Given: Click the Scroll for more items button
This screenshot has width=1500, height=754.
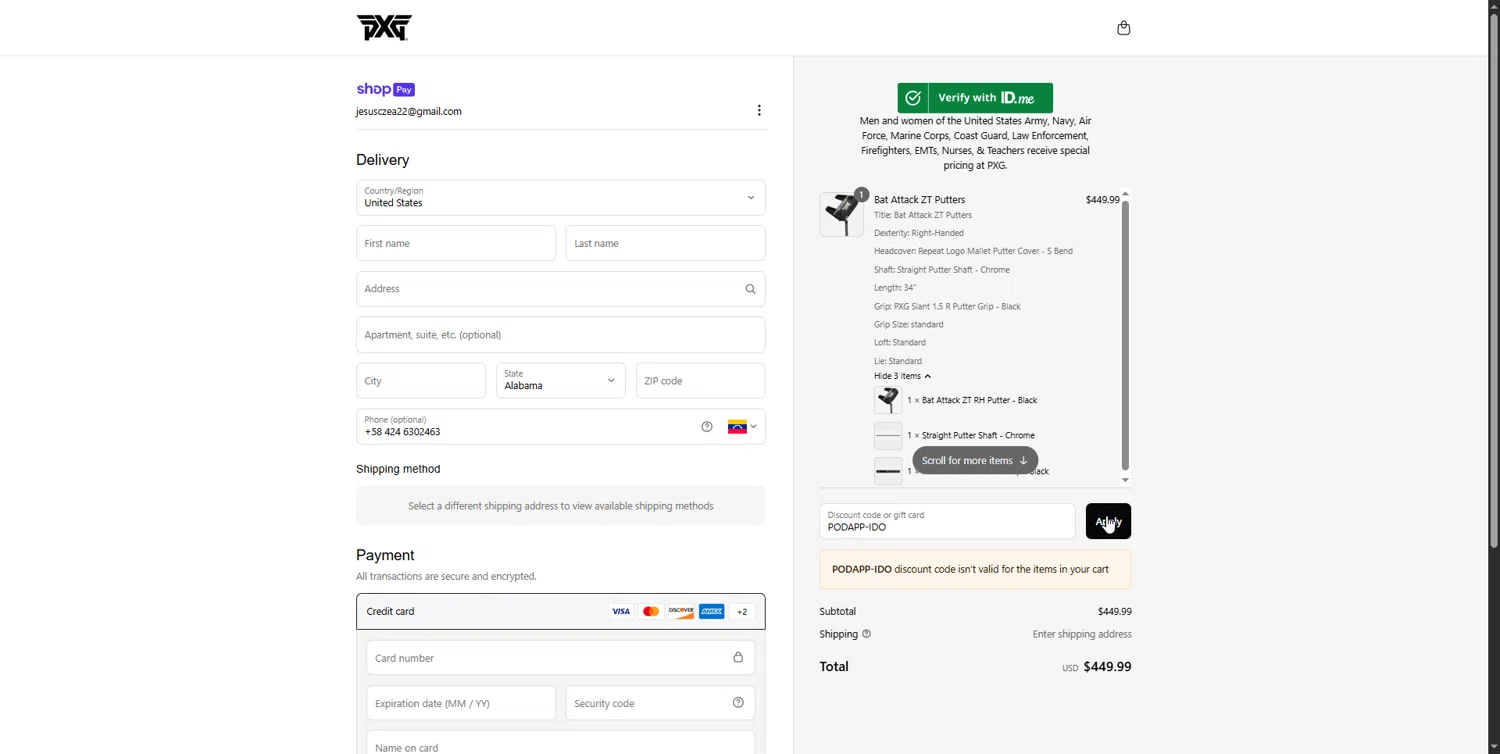Looking at the screenshot, I should point(975,461).
